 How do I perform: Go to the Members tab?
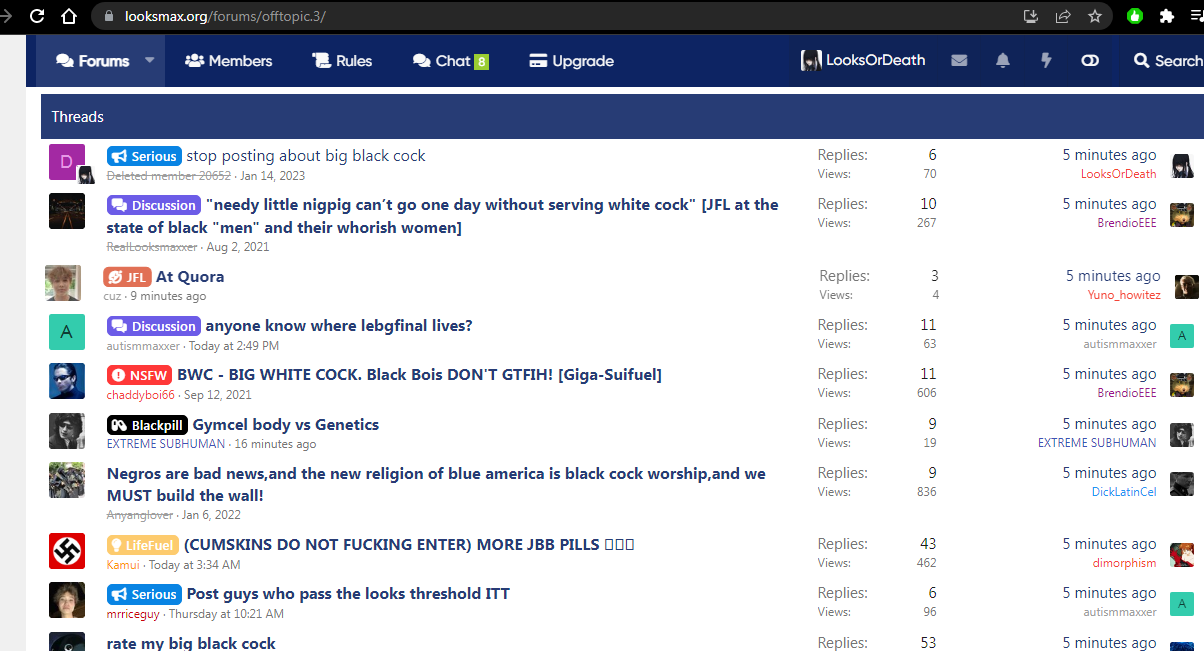click(229, 61)
